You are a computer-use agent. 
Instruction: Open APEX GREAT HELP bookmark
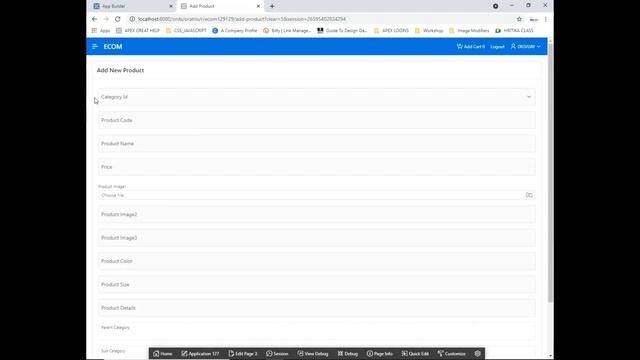138,31
